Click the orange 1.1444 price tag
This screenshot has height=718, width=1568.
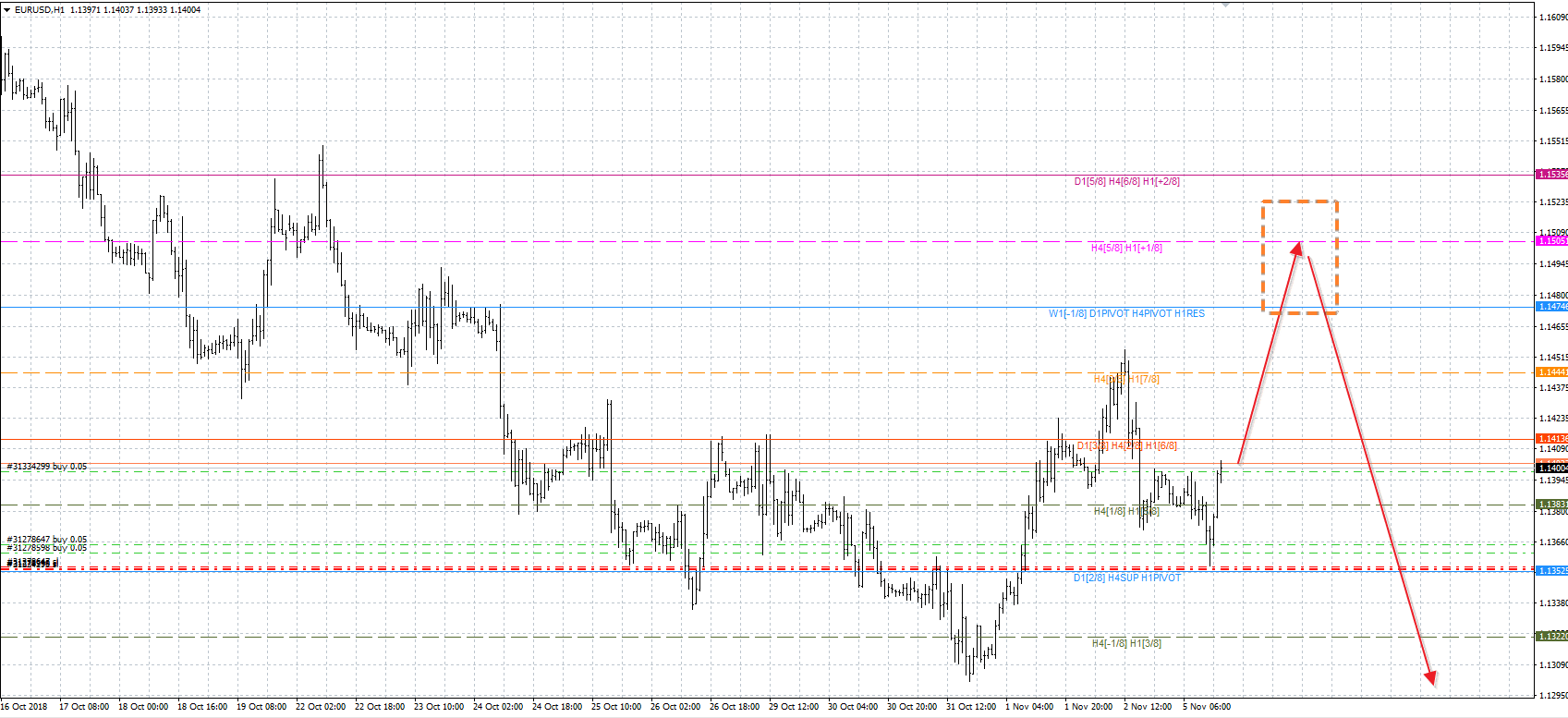(1551, 372)
